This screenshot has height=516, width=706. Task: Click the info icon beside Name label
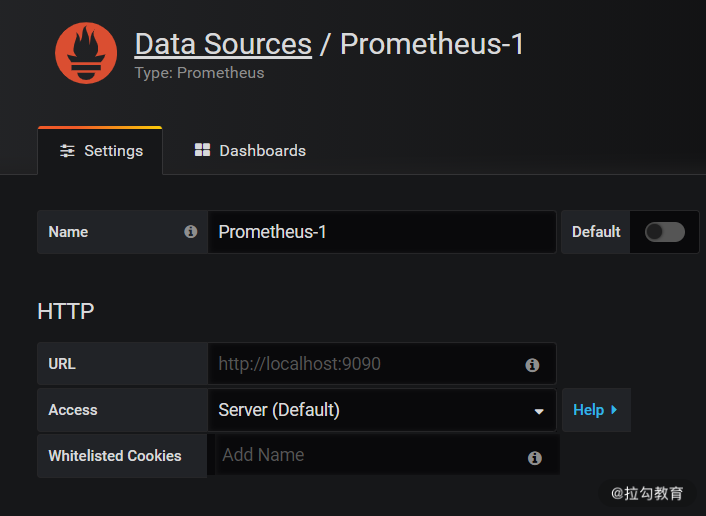click(x=190, y=232)
